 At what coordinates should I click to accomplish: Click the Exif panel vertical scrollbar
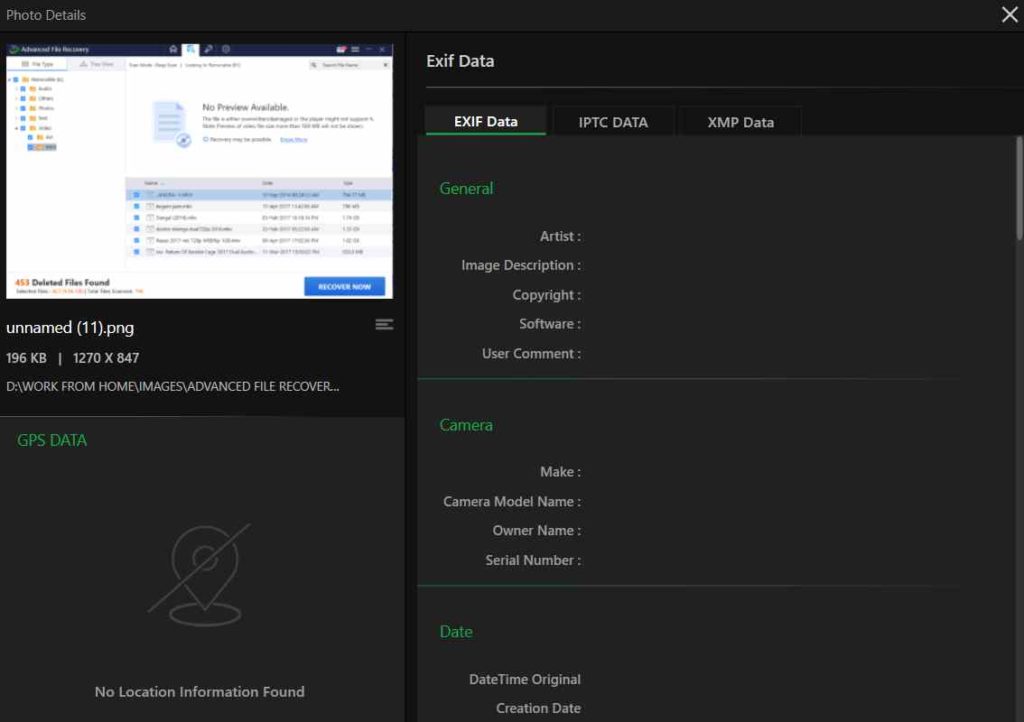point(1019,188)
